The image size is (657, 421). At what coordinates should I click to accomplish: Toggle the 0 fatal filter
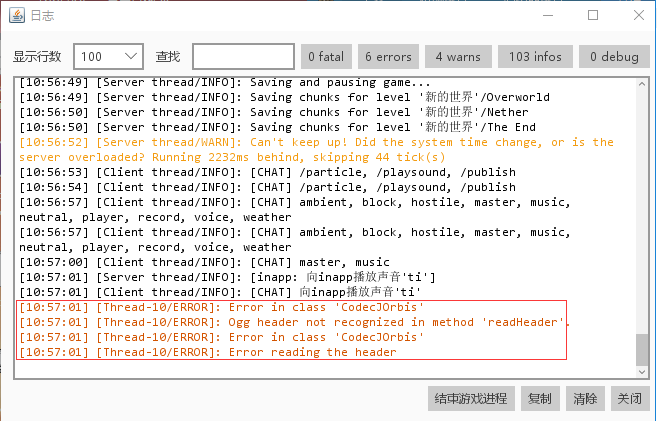pyautogui.click(x=326, y=57)
